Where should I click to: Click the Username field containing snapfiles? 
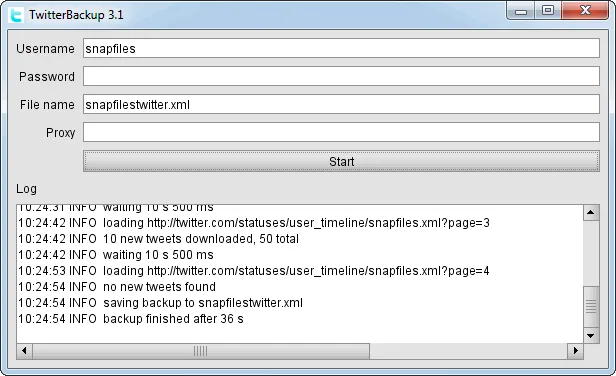[x=341, y=48]
